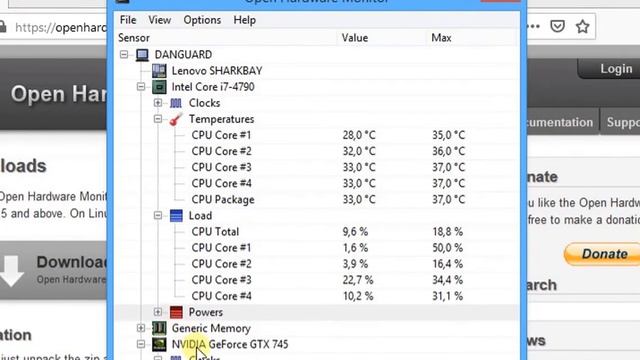Viewport: 640px width, 360px height.
Task: Open the page actions ellipsis menu
Action: coord(534,27)
